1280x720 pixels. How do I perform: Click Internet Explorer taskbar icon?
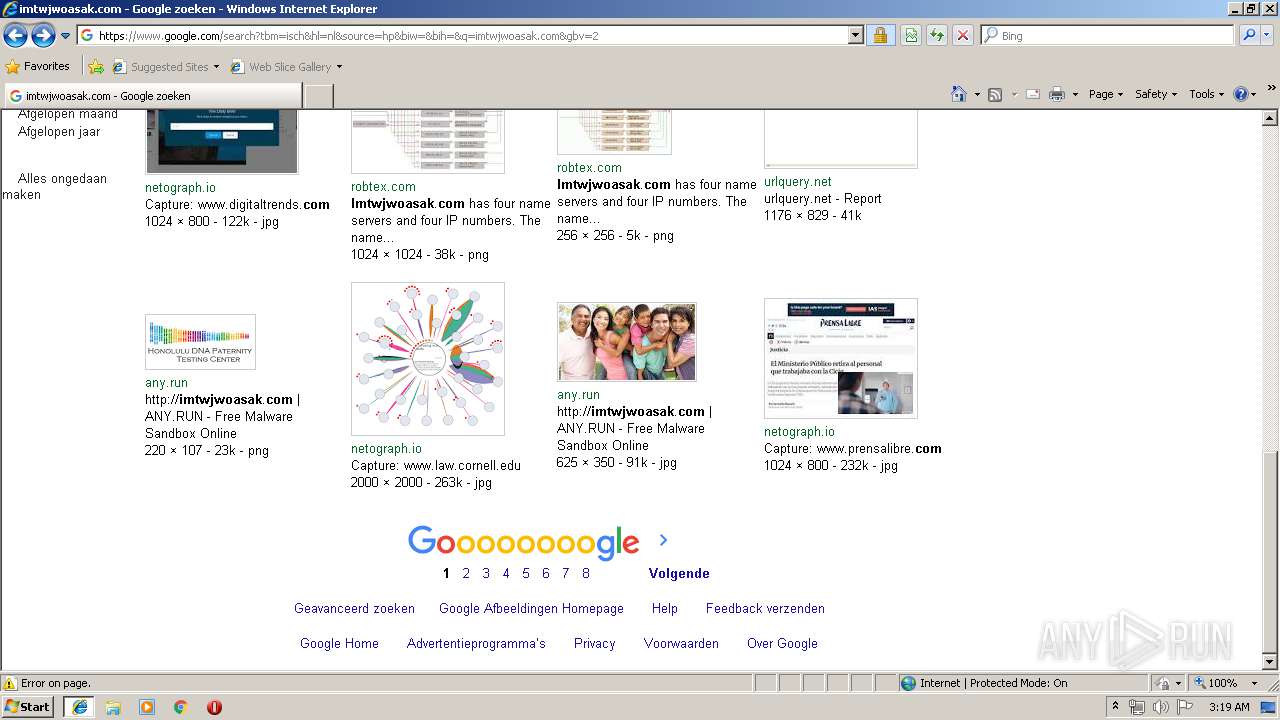(80, 707)
